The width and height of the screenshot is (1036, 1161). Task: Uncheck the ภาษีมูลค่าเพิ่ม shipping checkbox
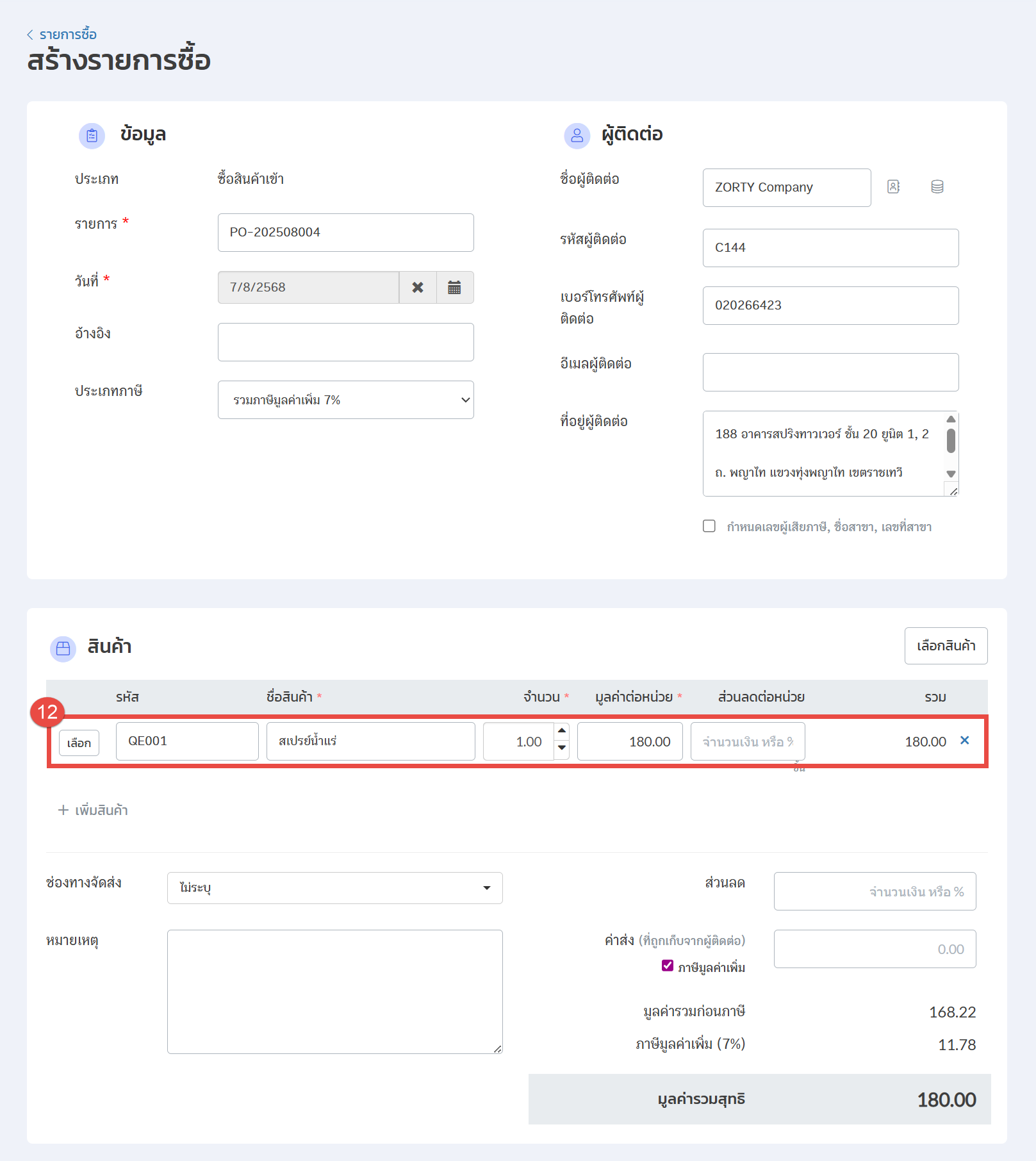(x=668, y=966)
